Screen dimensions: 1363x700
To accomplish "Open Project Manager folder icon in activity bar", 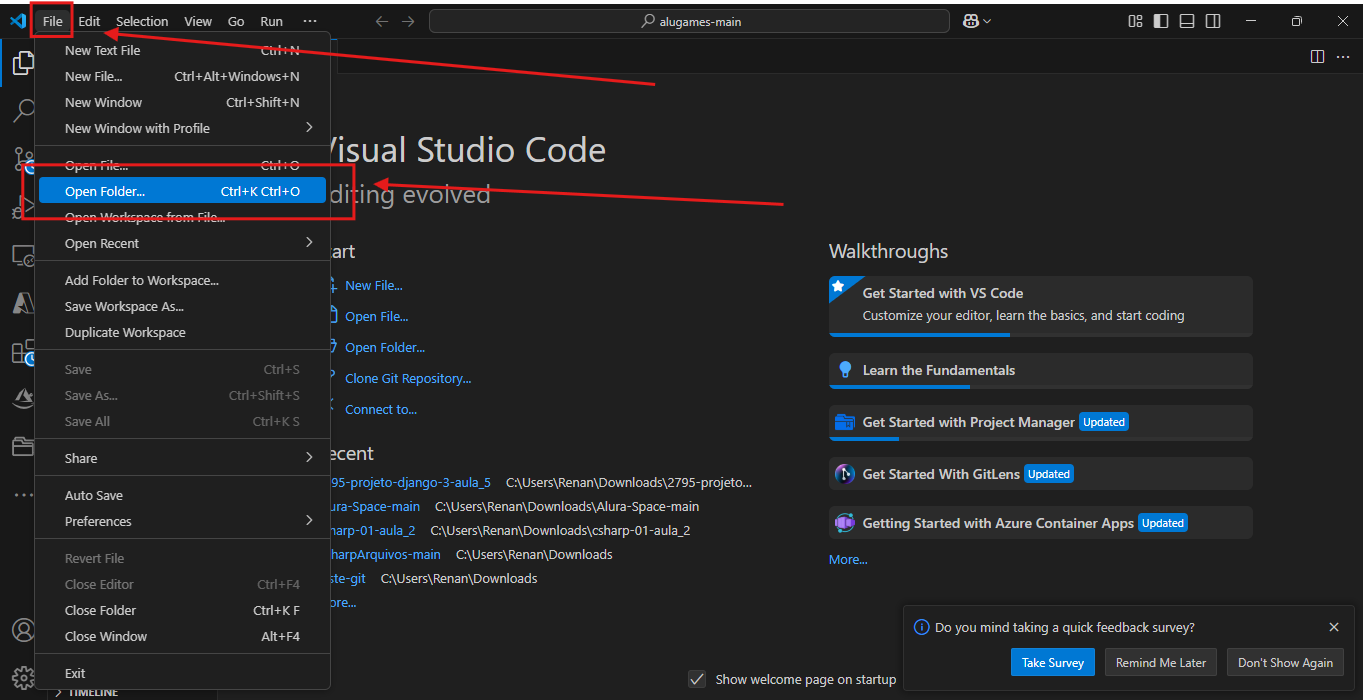I will click(x=22, y=446).
